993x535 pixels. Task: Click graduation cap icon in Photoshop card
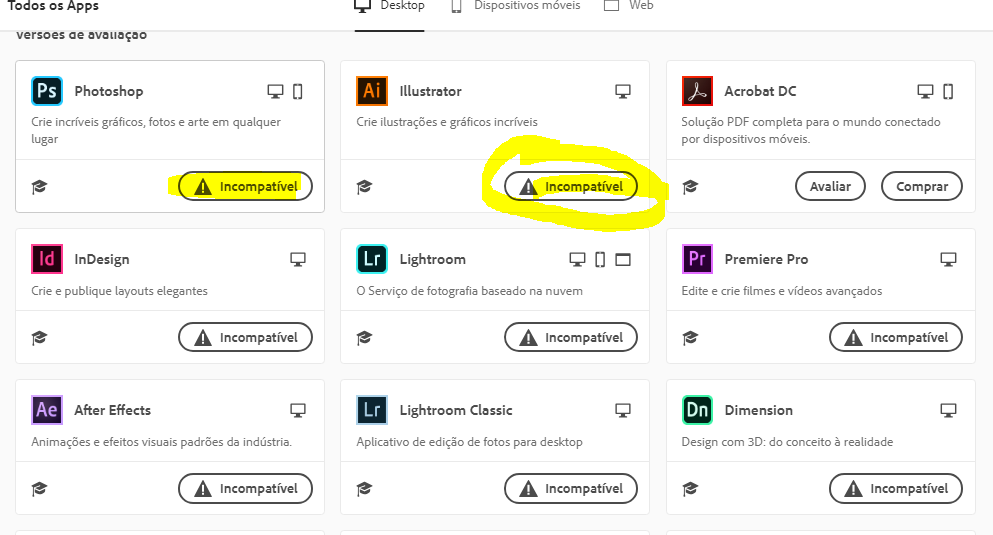39,187
